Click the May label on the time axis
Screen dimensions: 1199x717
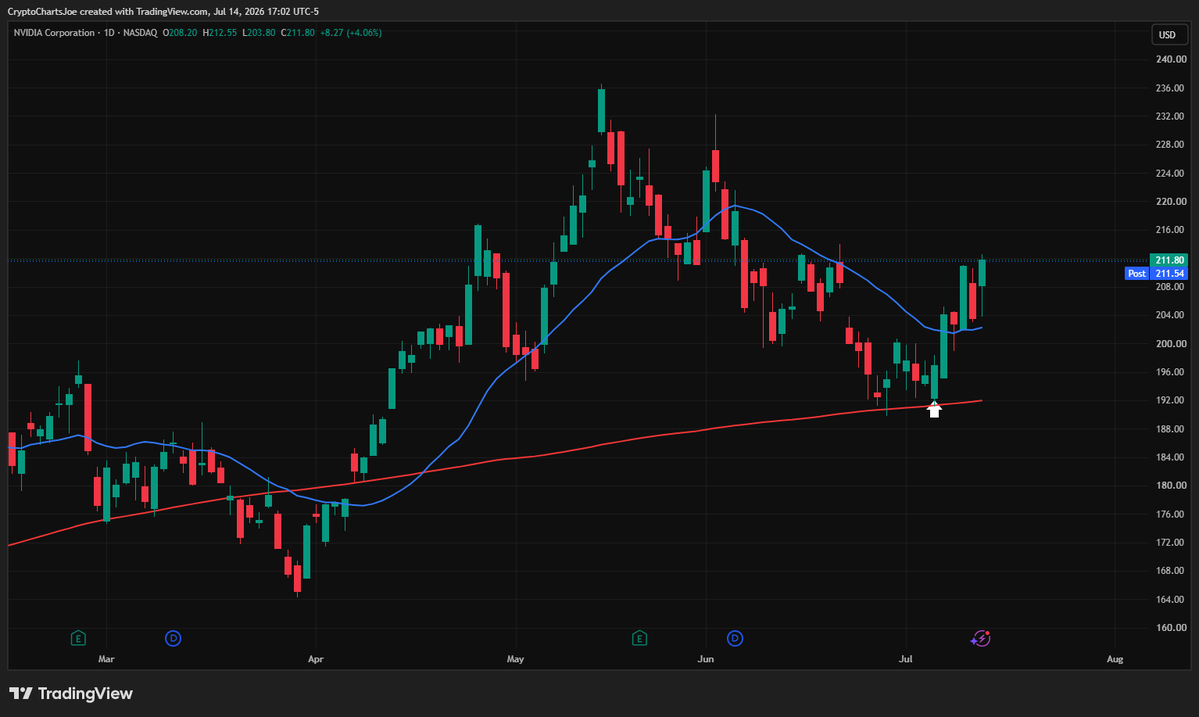(x=515, y=659)
